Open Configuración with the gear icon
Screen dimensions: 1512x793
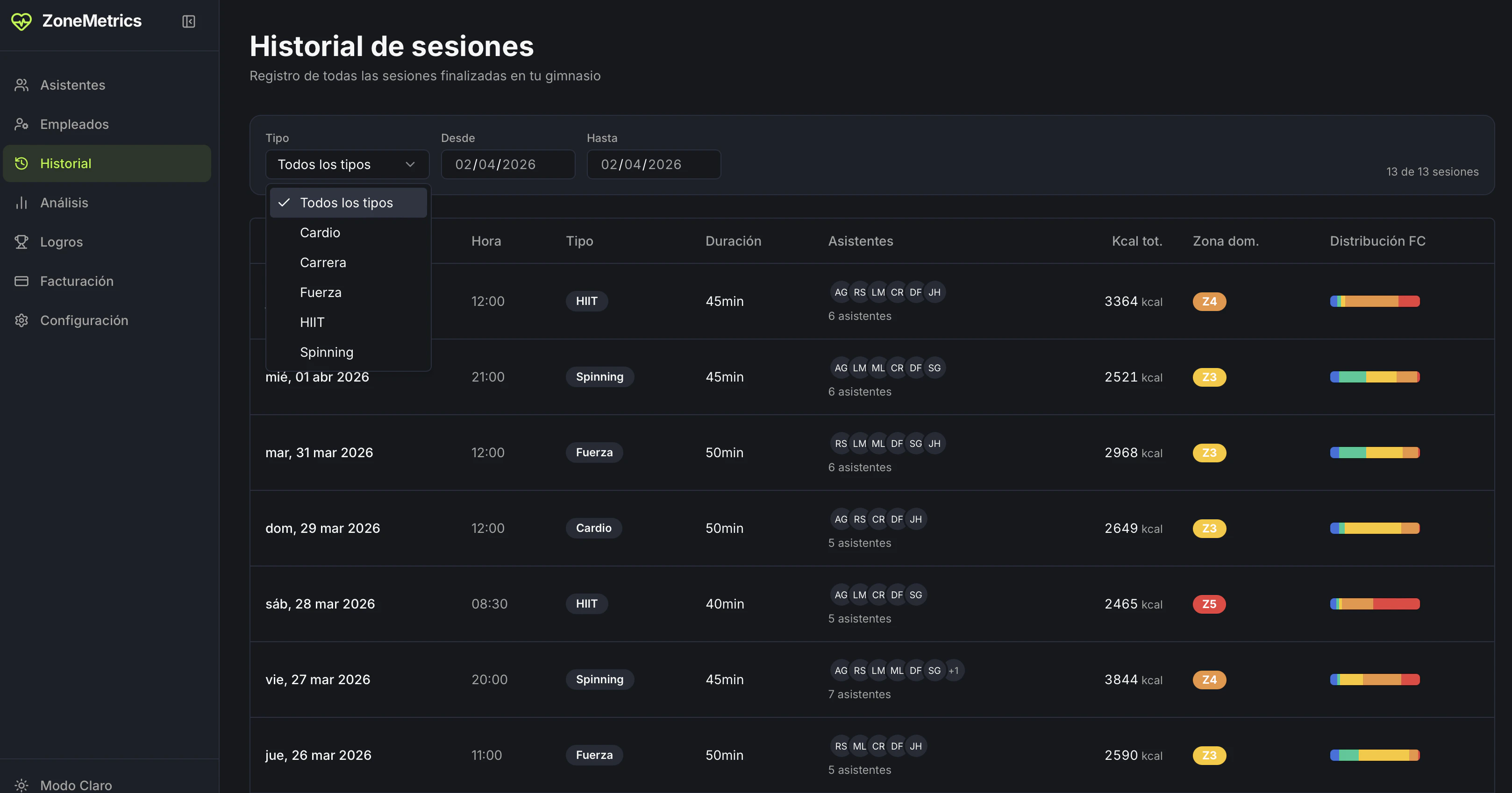coord(21,320)
